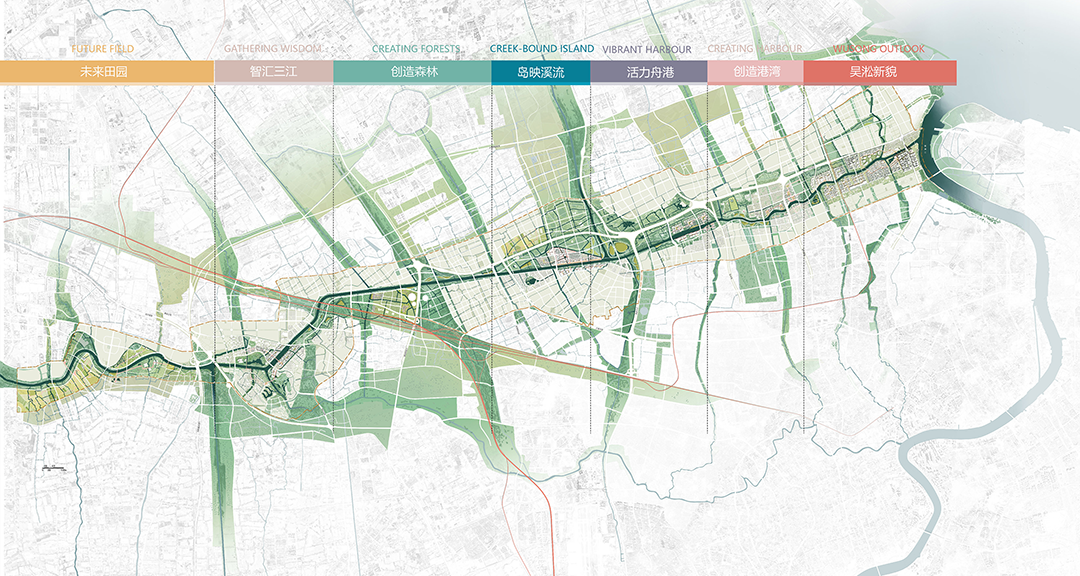Image resolution: width=1080 pixels, height=576 pixels.
Task: Click the red 吴淞新貌 banner segment
Action: [x=879, y=72]
